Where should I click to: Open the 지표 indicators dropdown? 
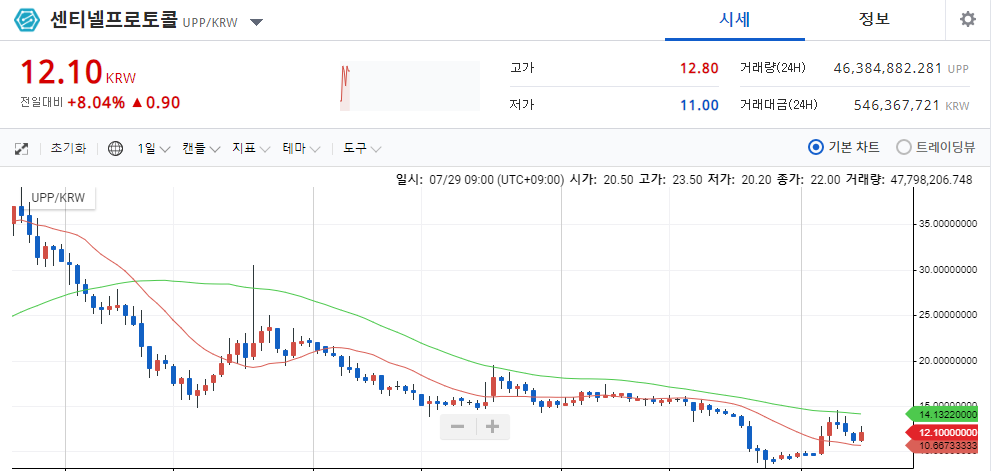[251, 149]
